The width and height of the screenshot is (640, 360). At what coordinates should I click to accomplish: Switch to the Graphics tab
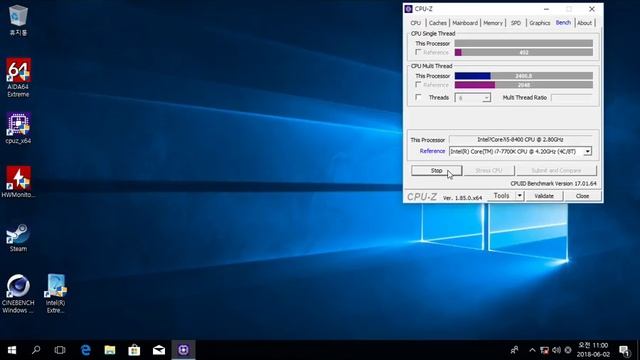540,23
